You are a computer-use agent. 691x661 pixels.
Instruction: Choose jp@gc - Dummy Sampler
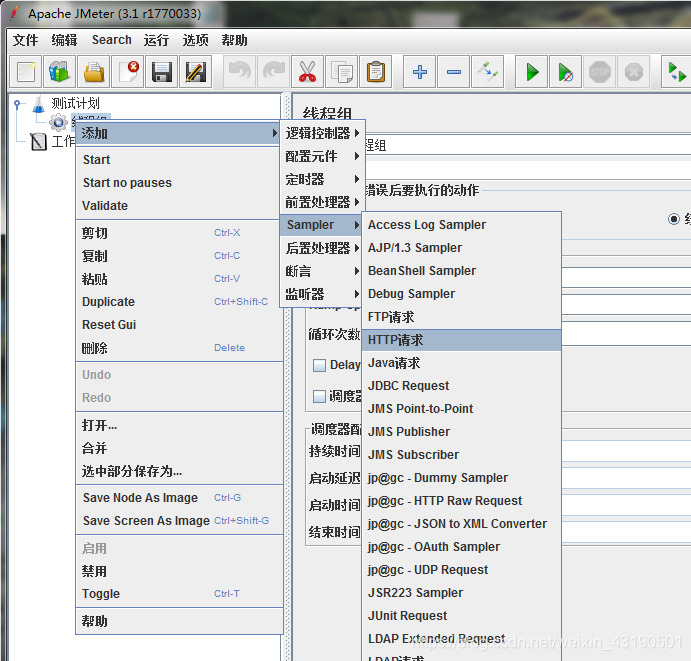click(461, 478)
